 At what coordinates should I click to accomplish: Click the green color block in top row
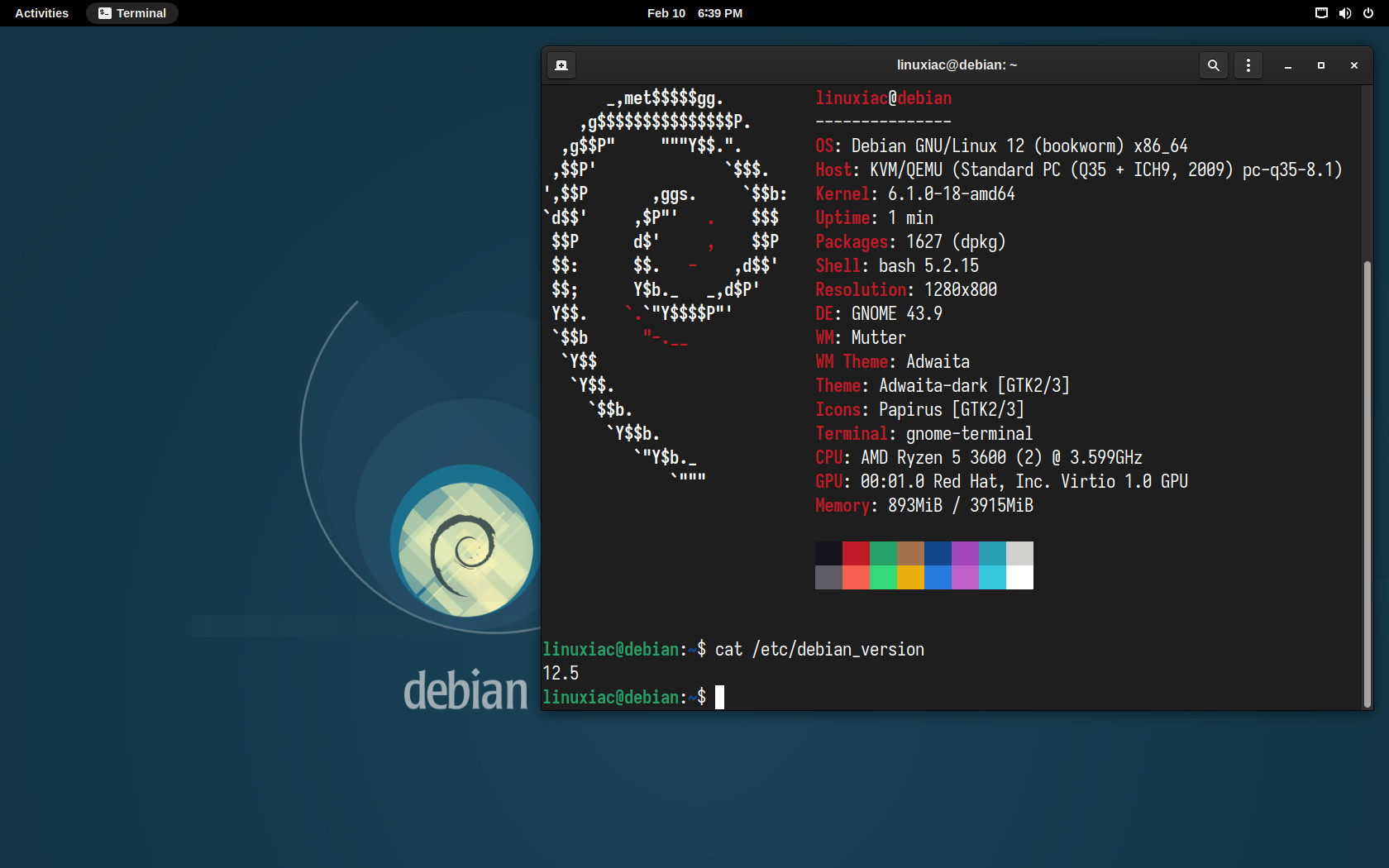pyautogui.click(x=883, y=554)
